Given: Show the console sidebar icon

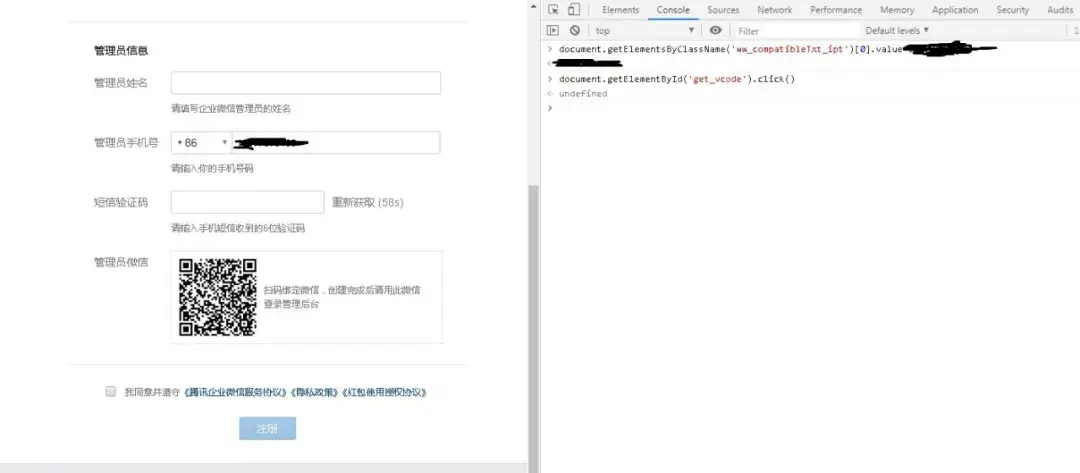Looking at the screenshot, I should click(552, 30).
